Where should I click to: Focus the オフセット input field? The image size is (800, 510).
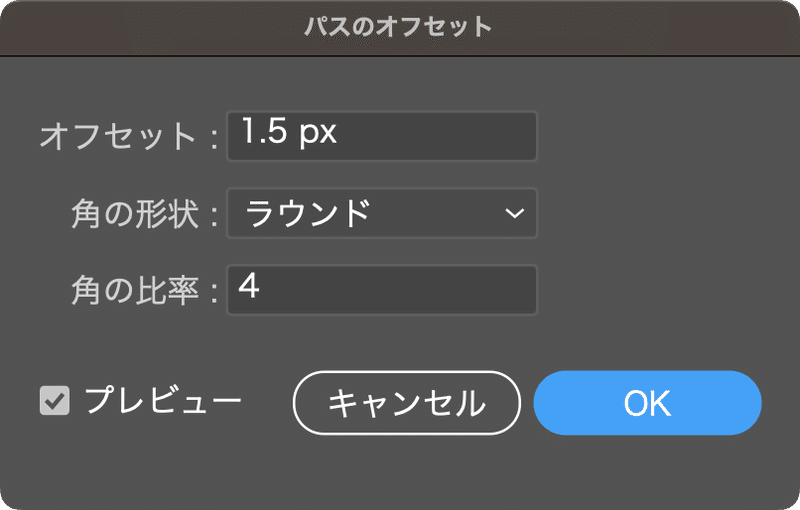[x=382, y=136]
